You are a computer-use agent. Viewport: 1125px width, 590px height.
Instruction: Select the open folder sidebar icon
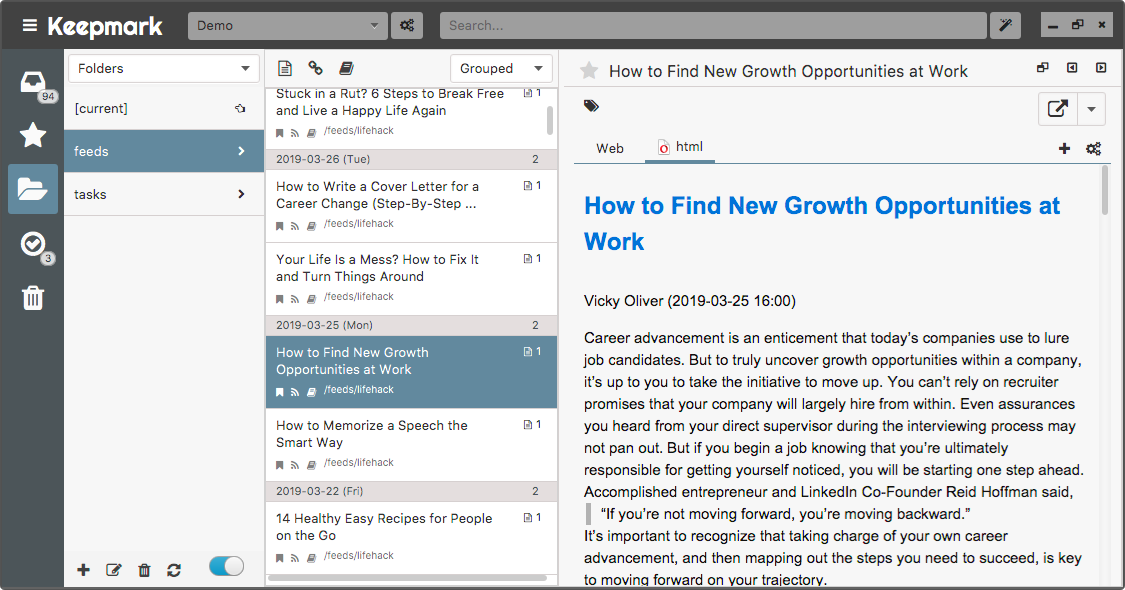tap(33, 189)
